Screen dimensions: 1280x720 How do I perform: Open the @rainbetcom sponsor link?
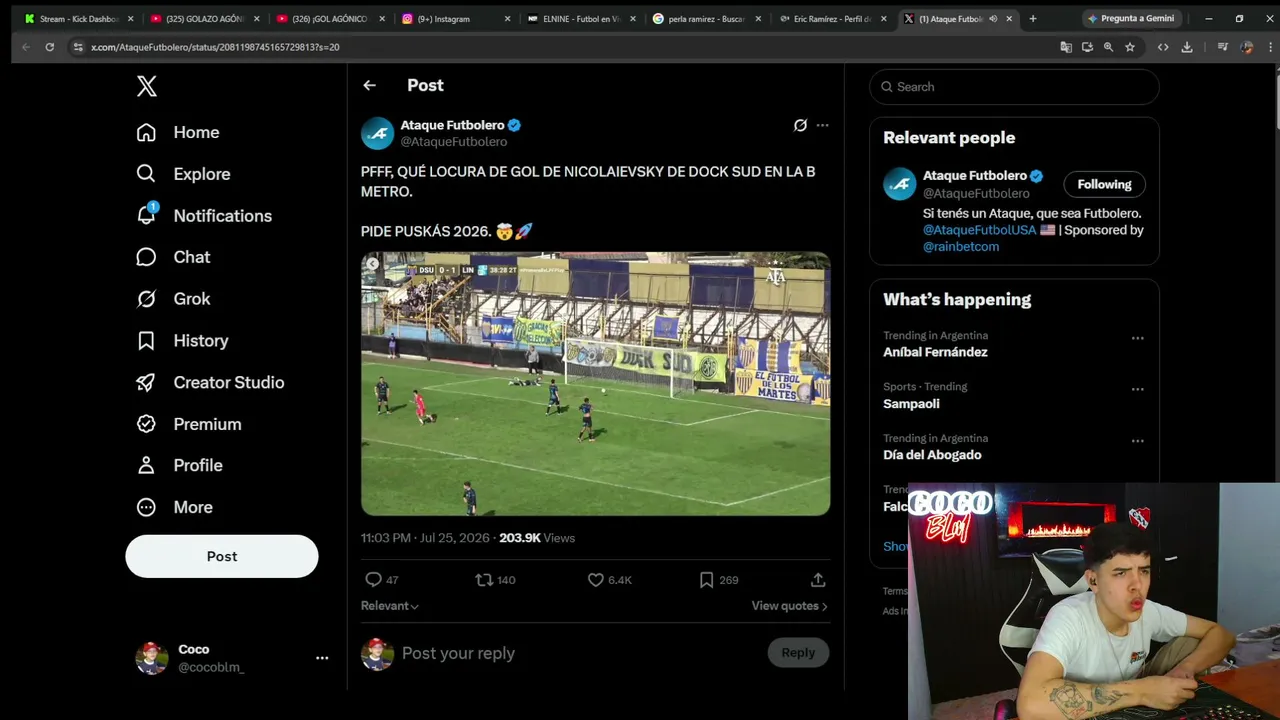[x=961, y=247]
